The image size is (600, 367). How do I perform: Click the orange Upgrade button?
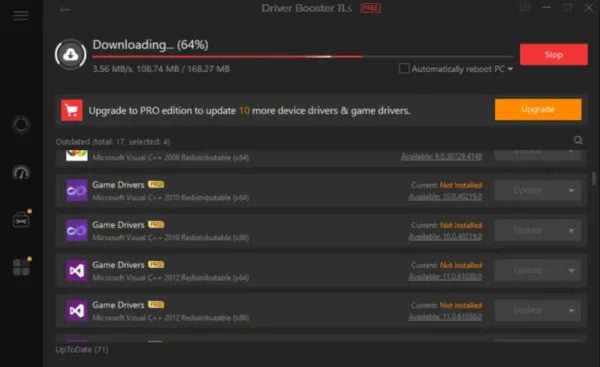(538, 109)
